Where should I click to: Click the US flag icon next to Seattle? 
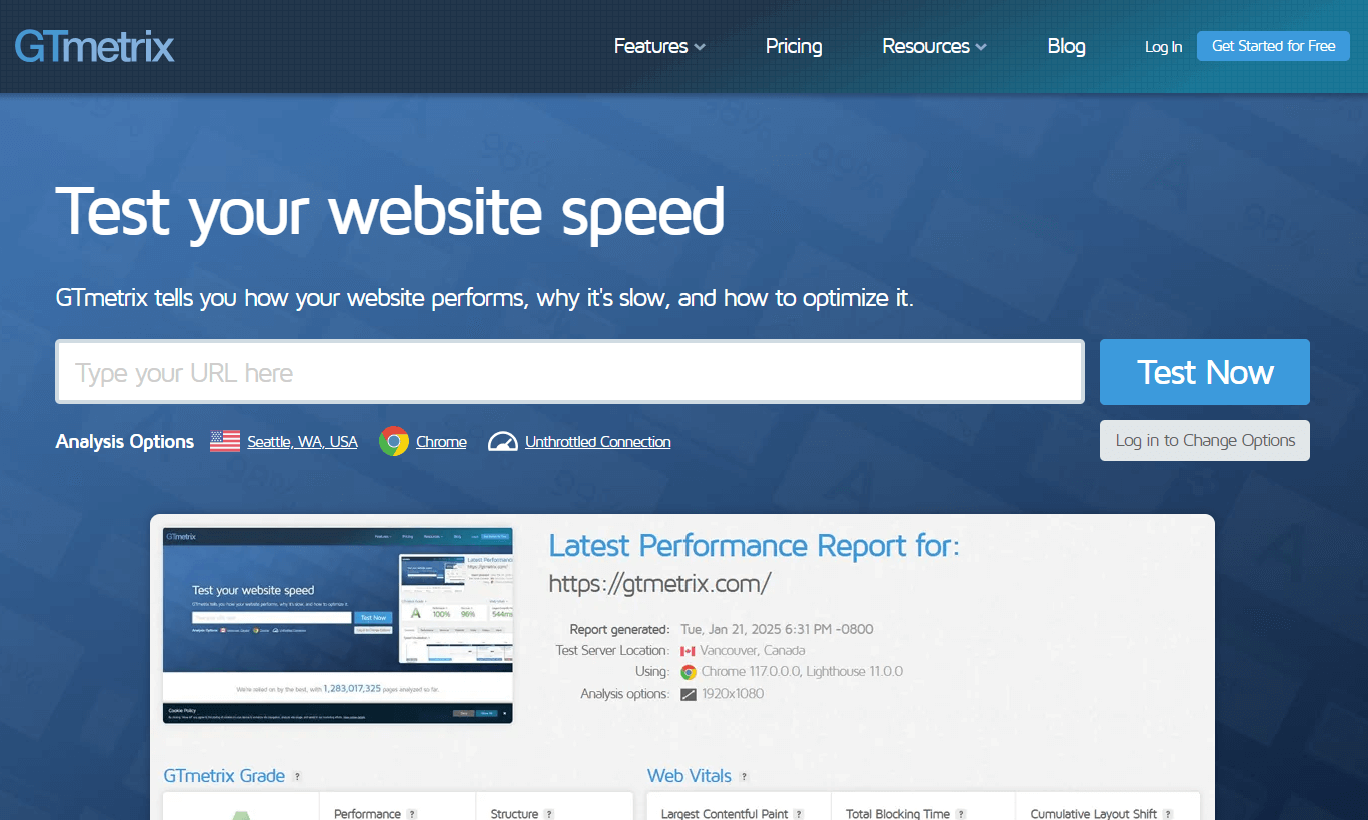point(224,440)
